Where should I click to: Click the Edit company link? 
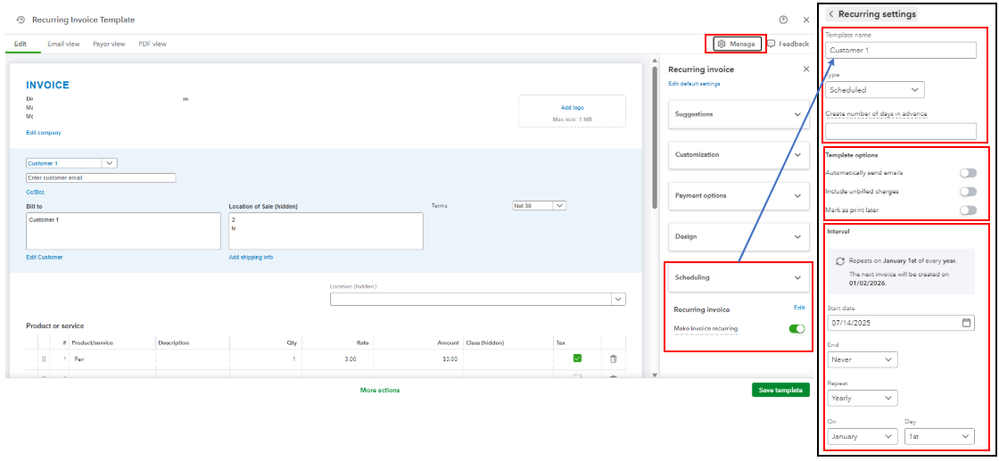tap(43, 132)
